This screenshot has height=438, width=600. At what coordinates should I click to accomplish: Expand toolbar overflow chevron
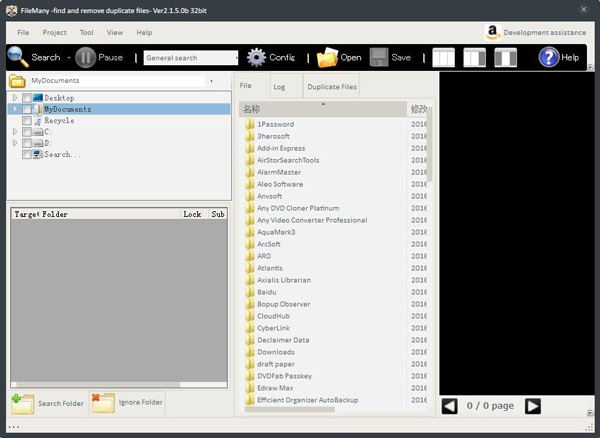pyautogui.click(x=590, y=67)
